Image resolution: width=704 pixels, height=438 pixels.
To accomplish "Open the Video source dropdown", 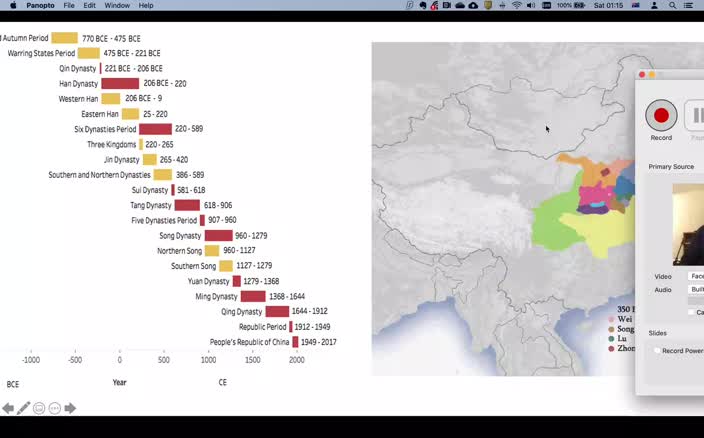I will coord(695,276).
